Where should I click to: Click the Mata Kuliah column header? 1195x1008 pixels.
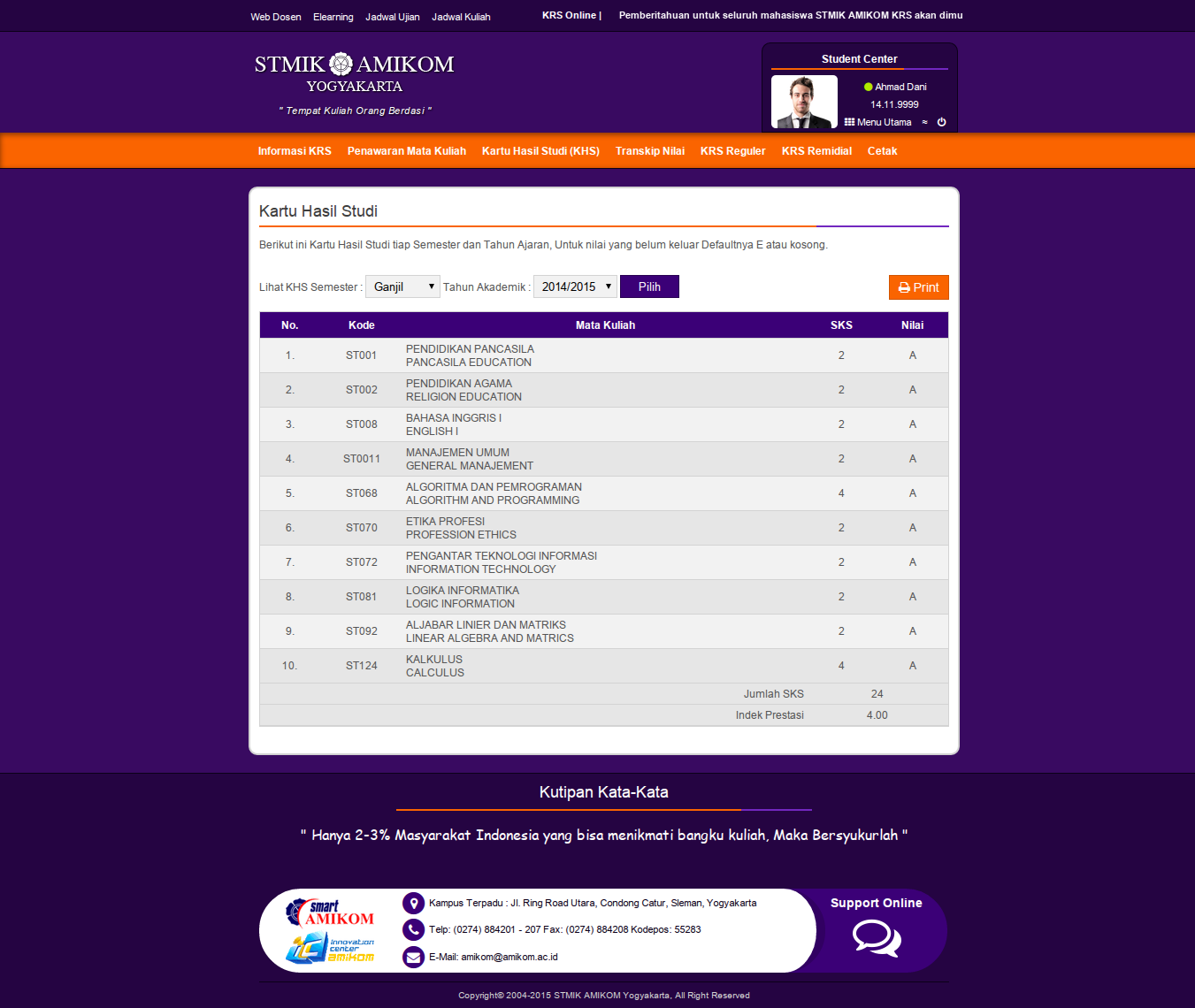[605, 325]
